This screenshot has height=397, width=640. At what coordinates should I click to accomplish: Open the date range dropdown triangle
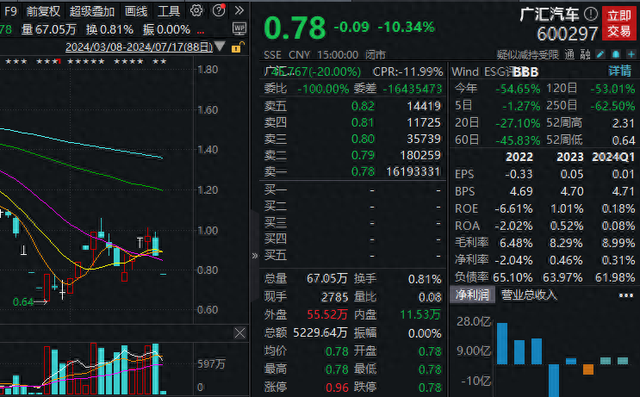pyautogui.click(x=220, y=47)
